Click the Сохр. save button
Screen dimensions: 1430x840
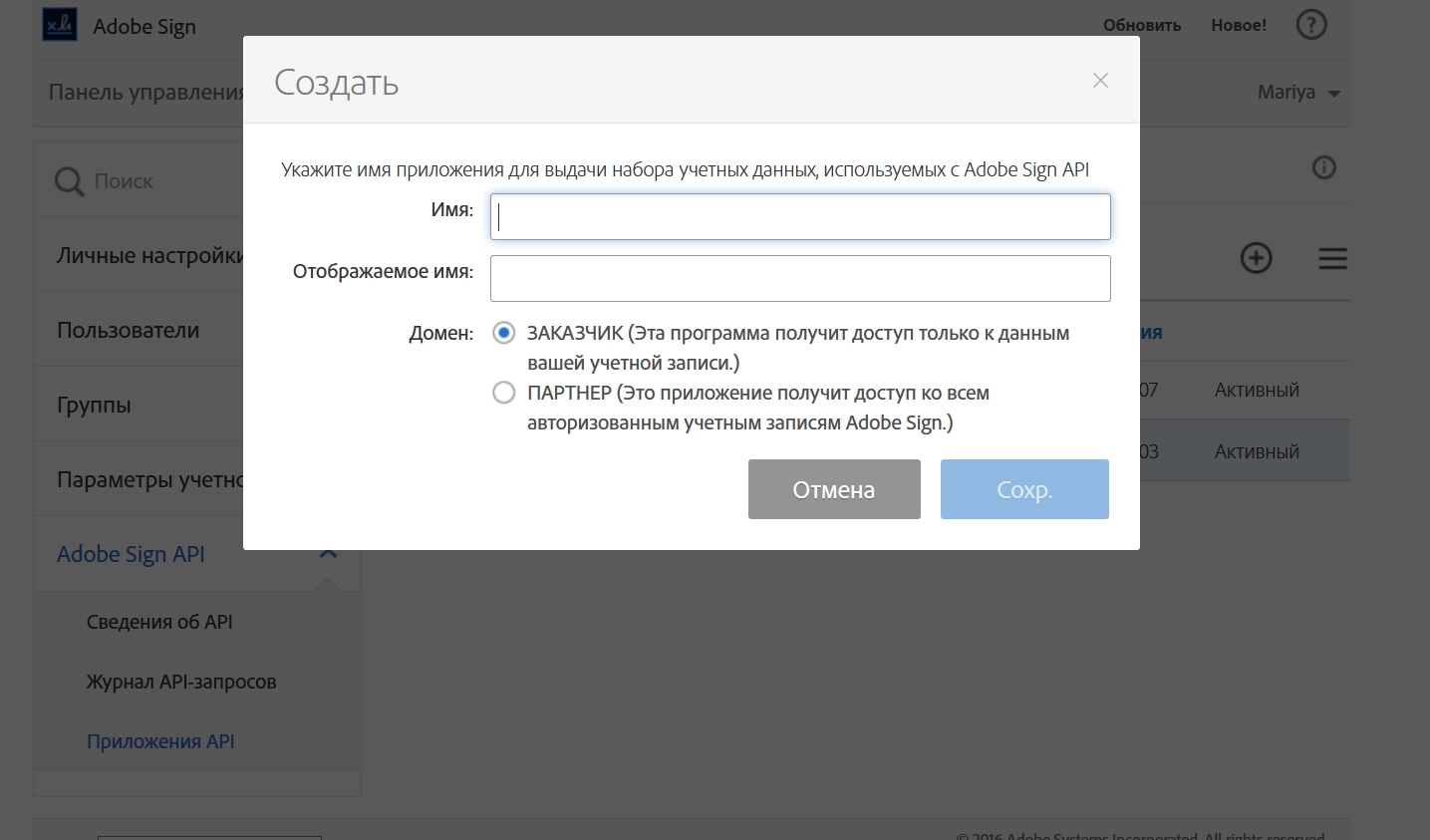[x=1024, y=489]
